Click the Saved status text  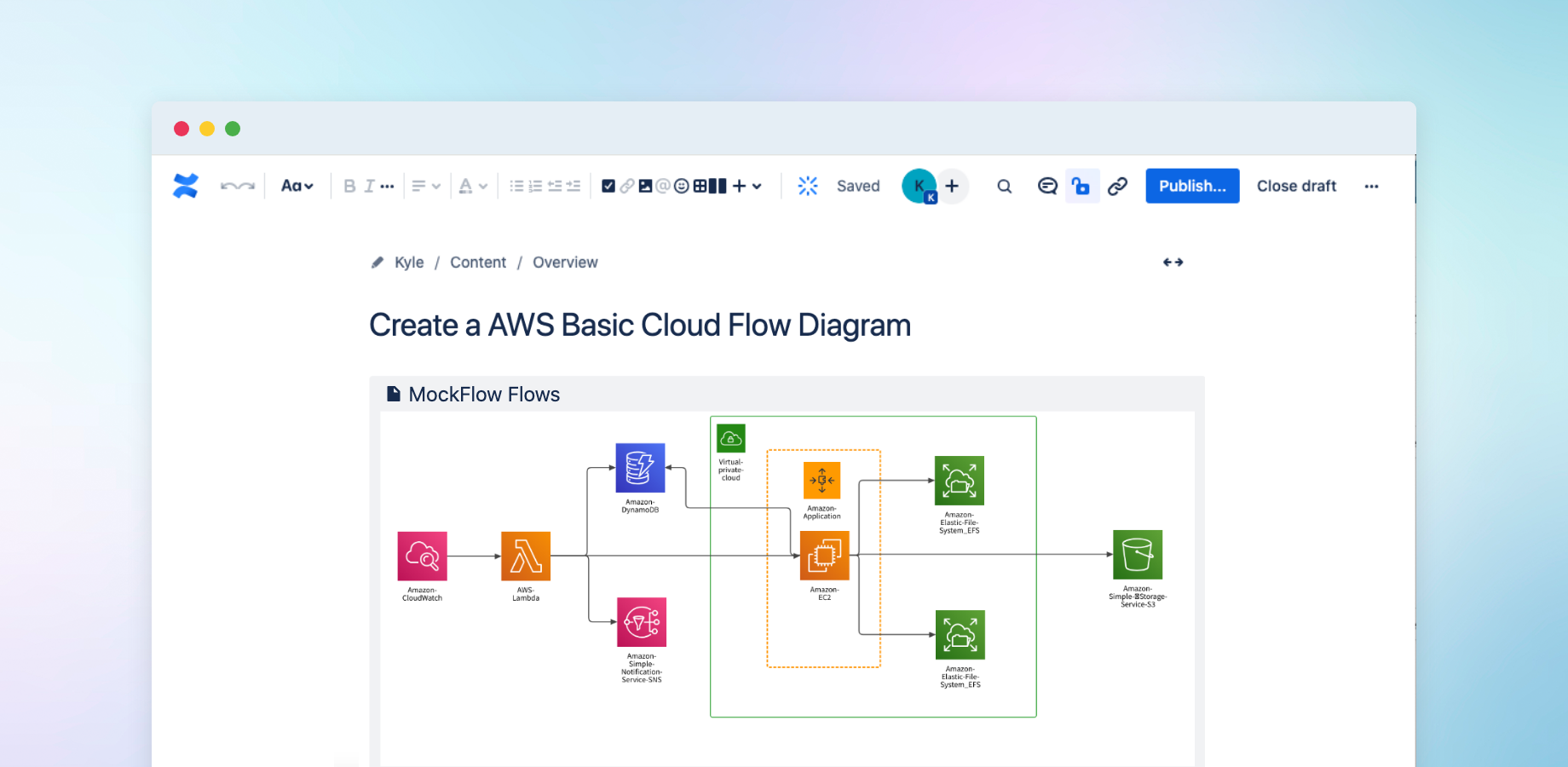pyautogui.click(x=858, y=186)
